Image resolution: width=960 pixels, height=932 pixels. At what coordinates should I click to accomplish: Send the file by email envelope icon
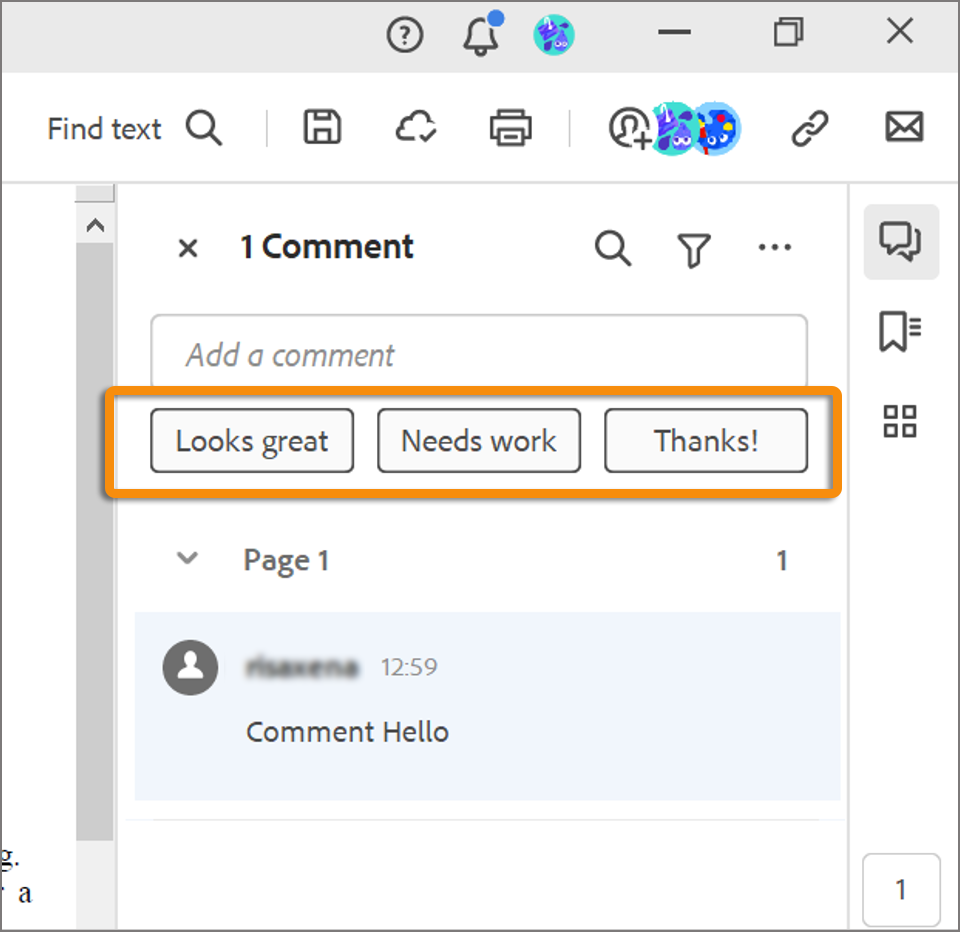tap(904, 127)
